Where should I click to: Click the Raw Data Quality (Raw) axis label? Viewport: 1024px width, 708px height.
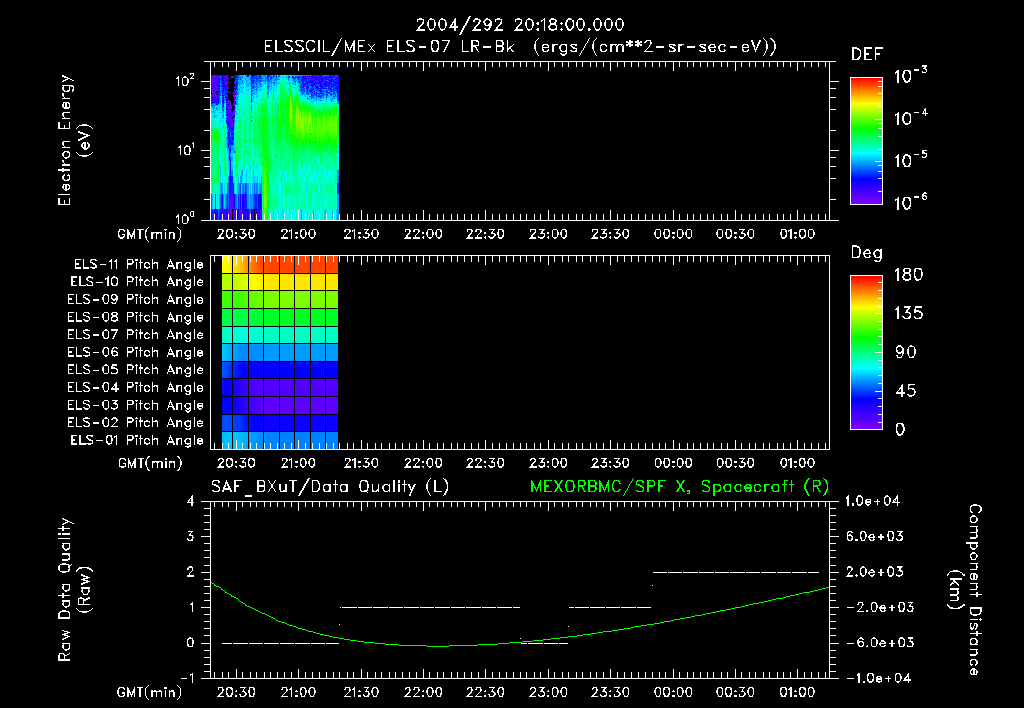click(x=74, y=590)
